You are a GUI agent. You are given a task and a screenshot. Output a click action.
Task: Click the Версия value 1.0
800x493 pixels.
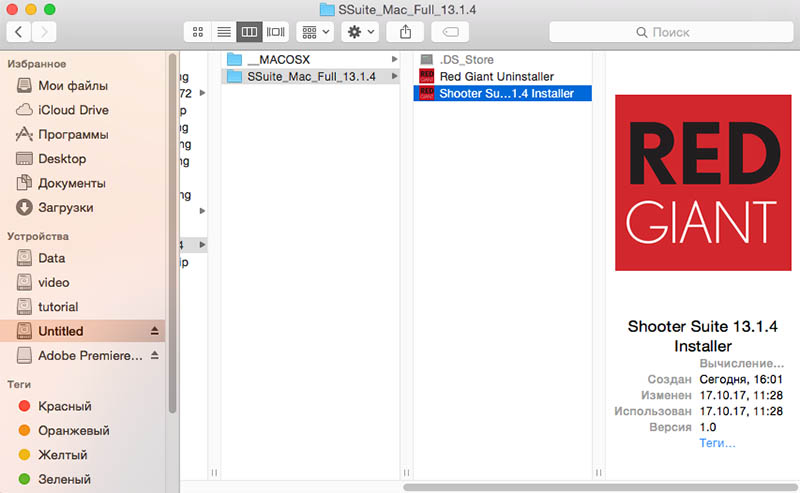point(708,427)
